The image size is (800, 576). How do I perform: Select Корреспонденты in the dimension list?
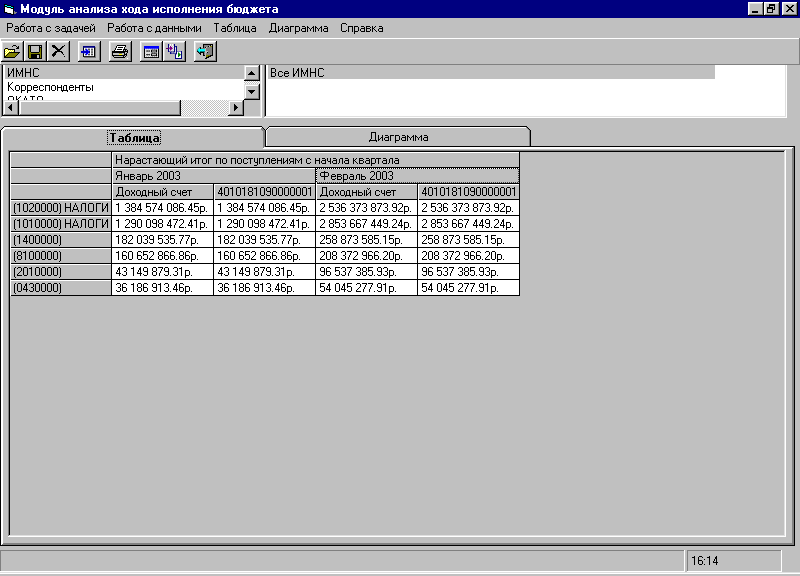tap(124, 87)
